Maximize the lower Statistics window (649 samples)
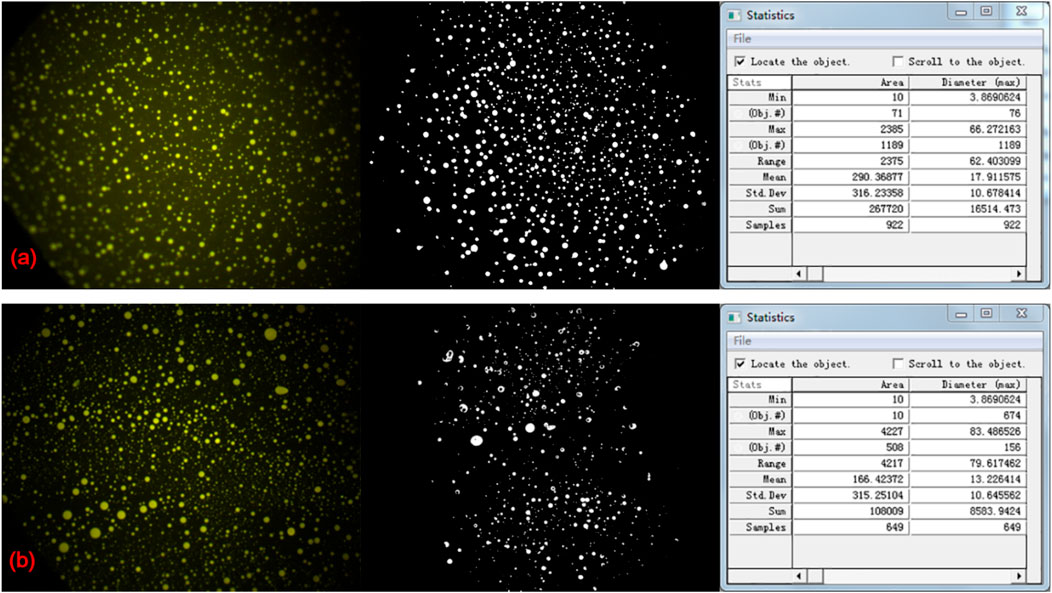 986,313
